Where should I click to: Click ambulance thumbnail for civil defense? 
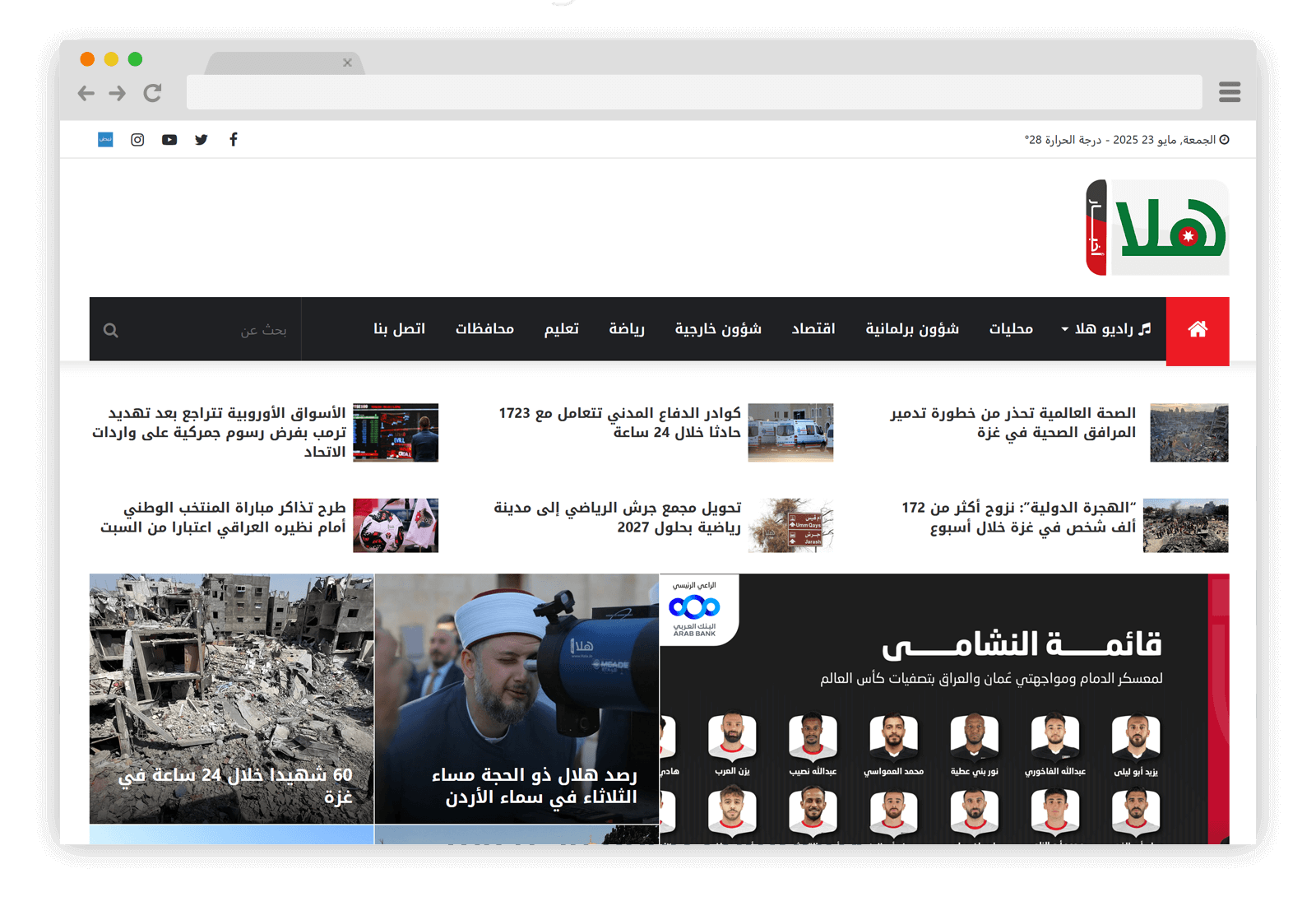[x=790, y=433]
